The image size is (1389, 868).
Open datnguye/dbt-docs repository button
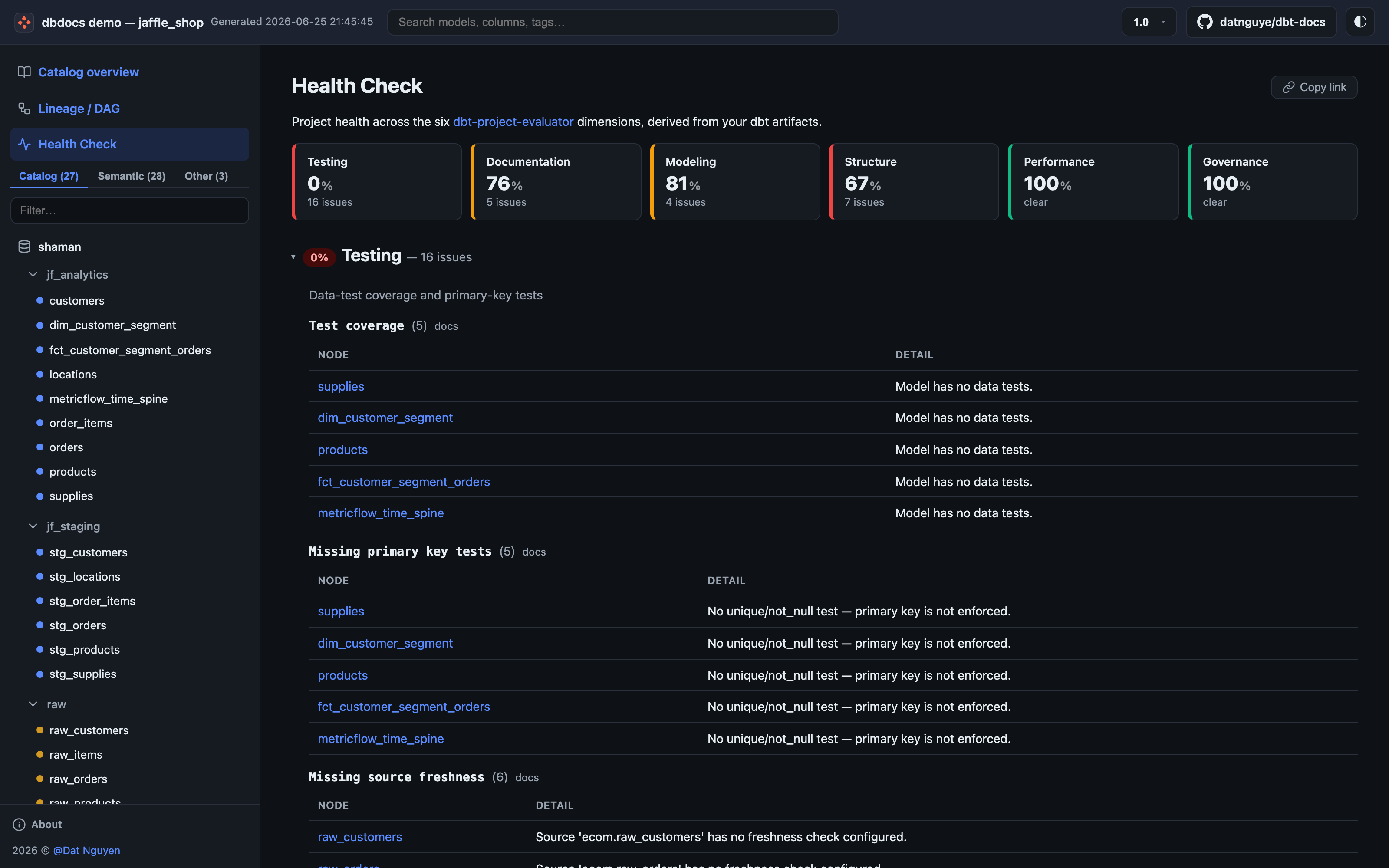(x=1261, y=23)
